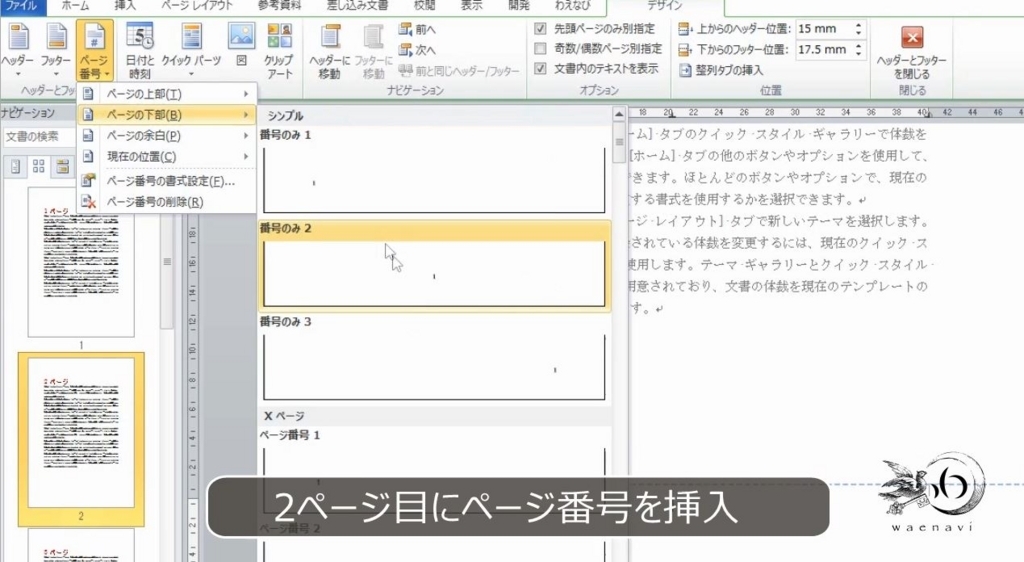The width and height of the screenshot is (1024, 562).
Task: Switch to the Home (ホーム) tab
Action: (x=76, y=6)
